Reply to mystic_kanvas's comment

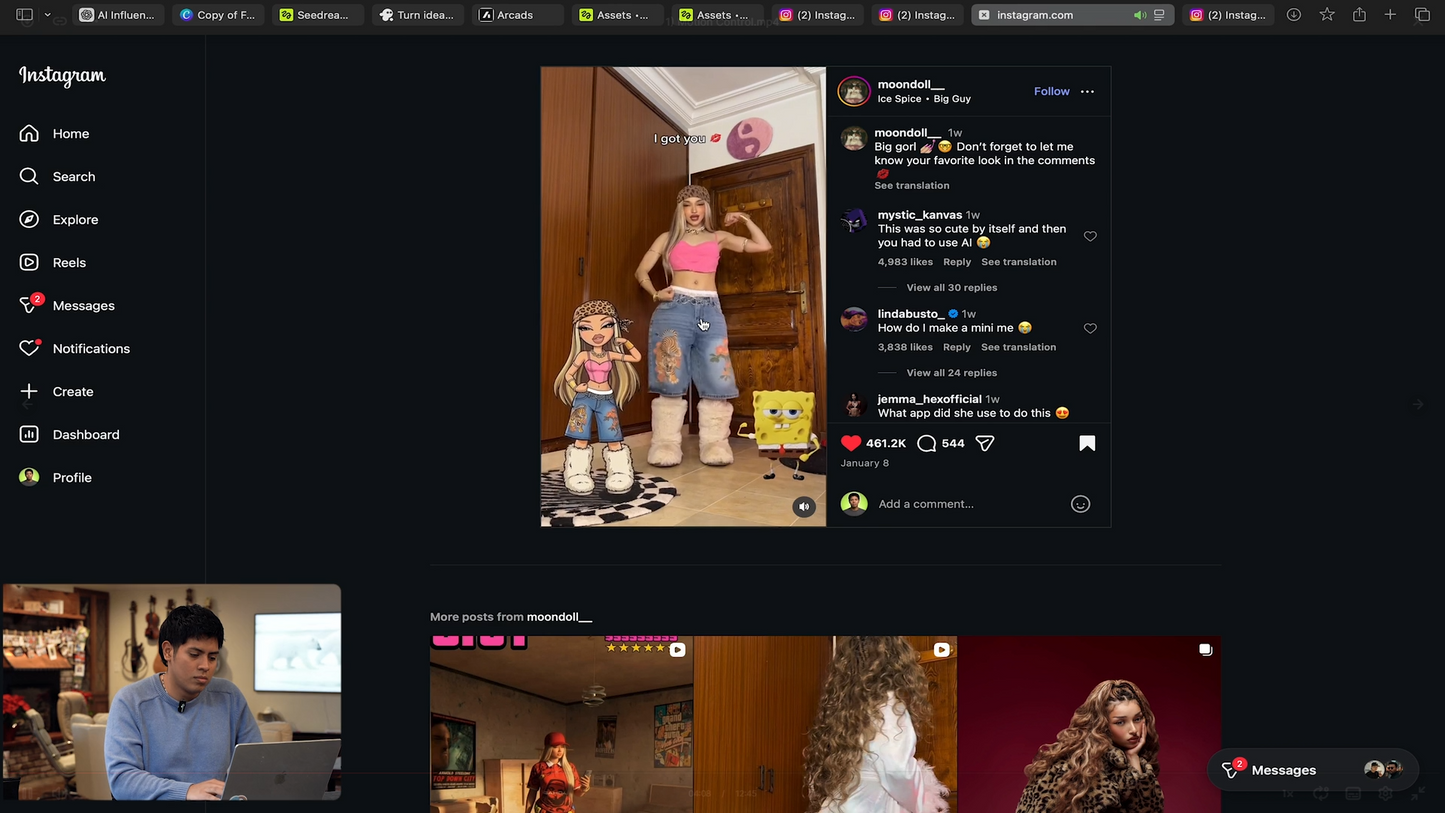tap(957, 262)
